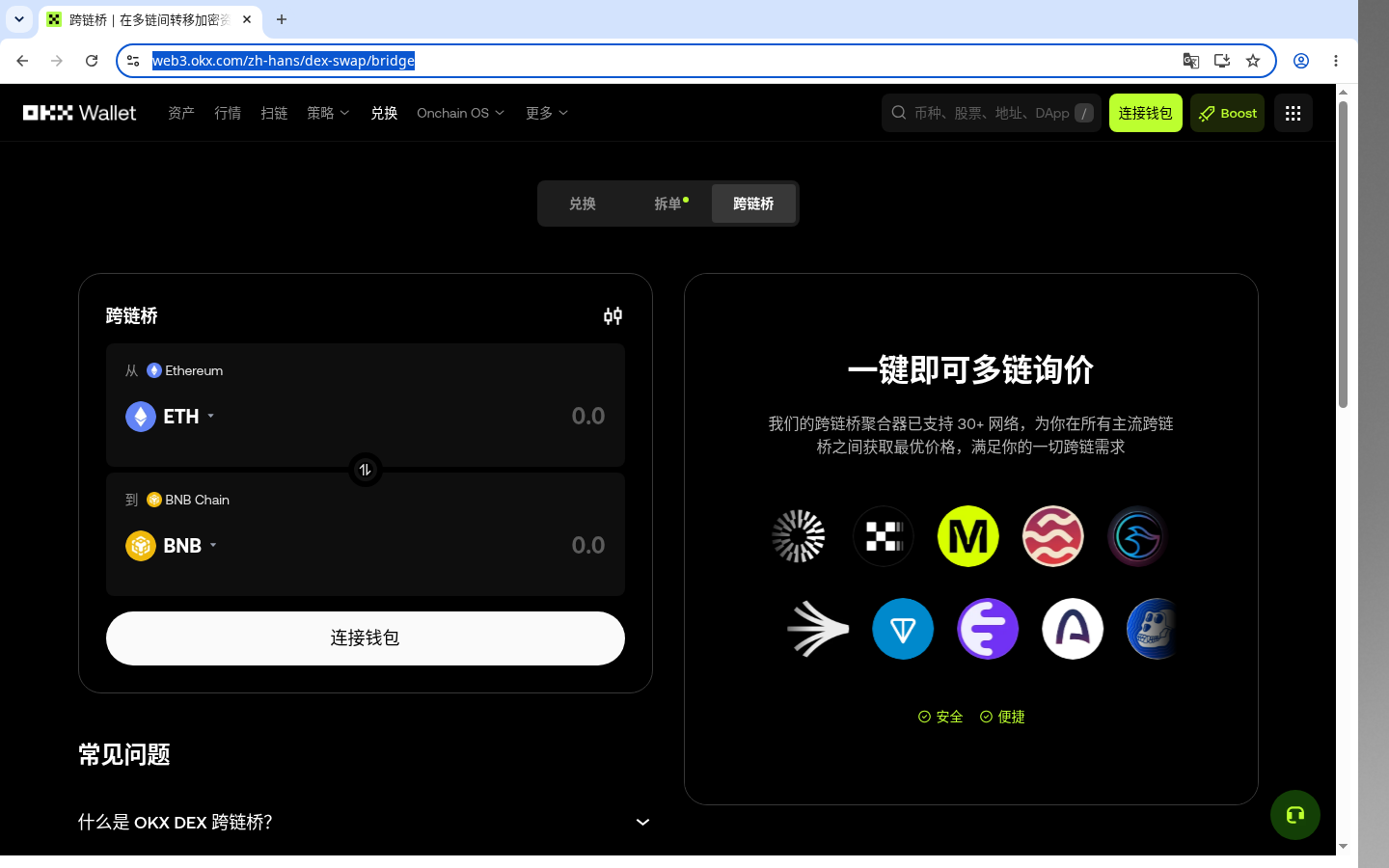Click the Google Translate page icon
Image resolution: width=1389 pixels, height=868 pixels.
tap(1191, 61)
